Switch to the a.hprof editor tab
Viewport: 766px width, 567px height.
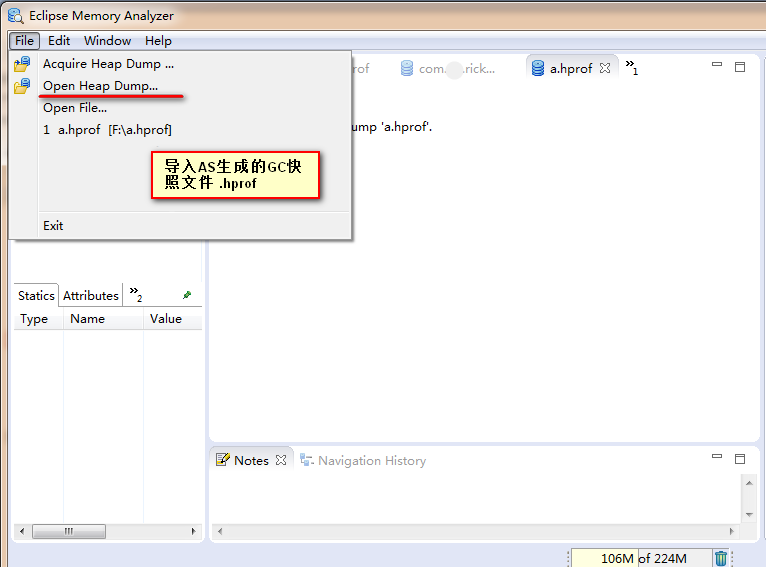pyautogui.click(x=571, y=68)
